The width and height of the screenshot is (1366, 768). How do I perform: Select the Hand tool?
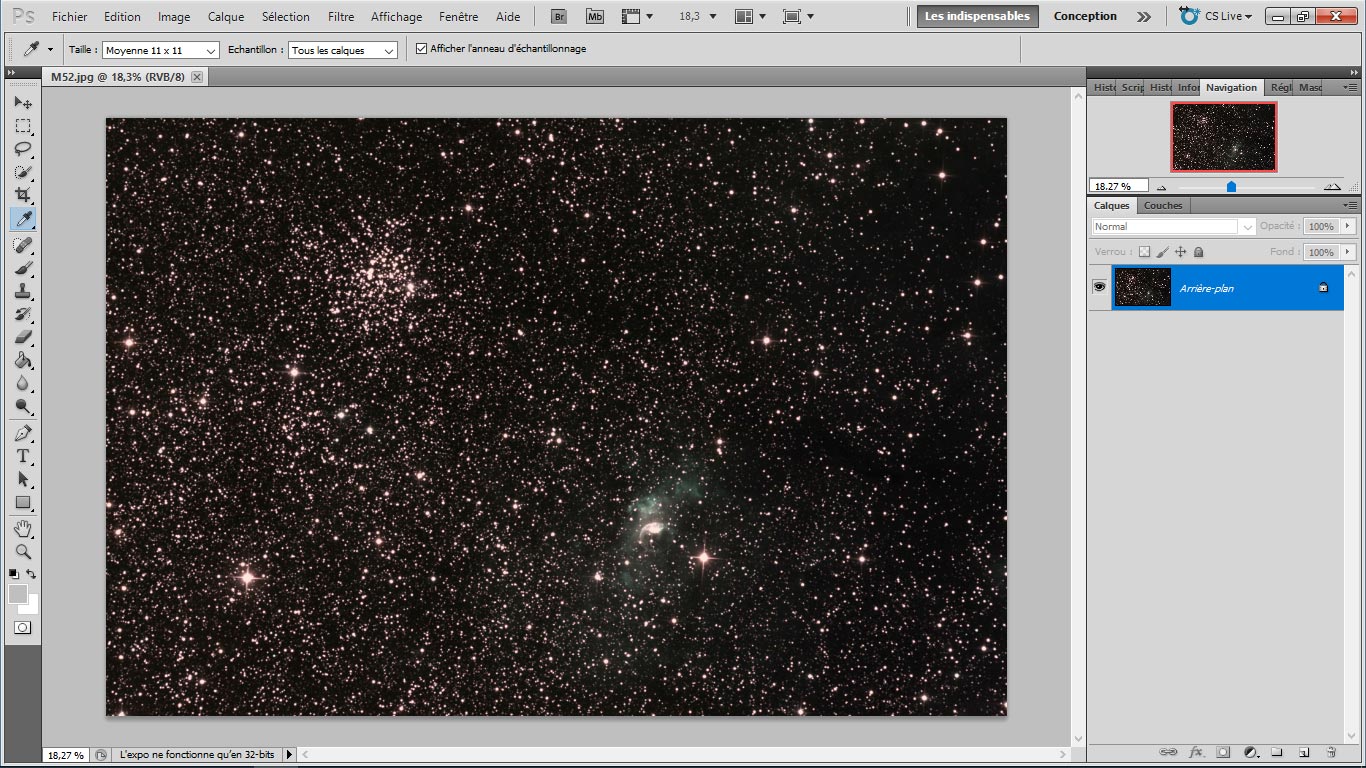23,528
